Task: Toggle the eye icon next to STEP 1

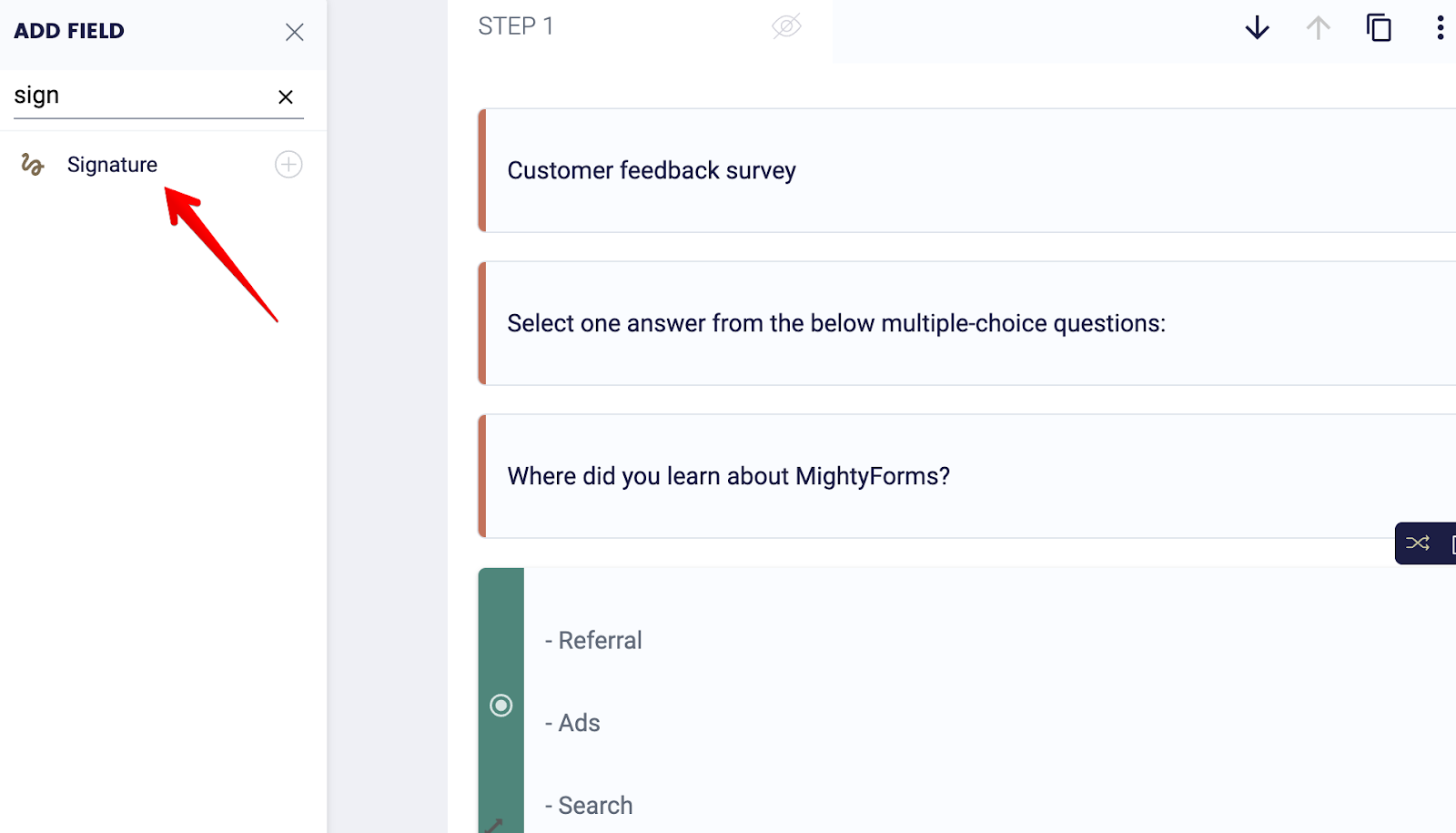Action: click(x=786, y=26)
